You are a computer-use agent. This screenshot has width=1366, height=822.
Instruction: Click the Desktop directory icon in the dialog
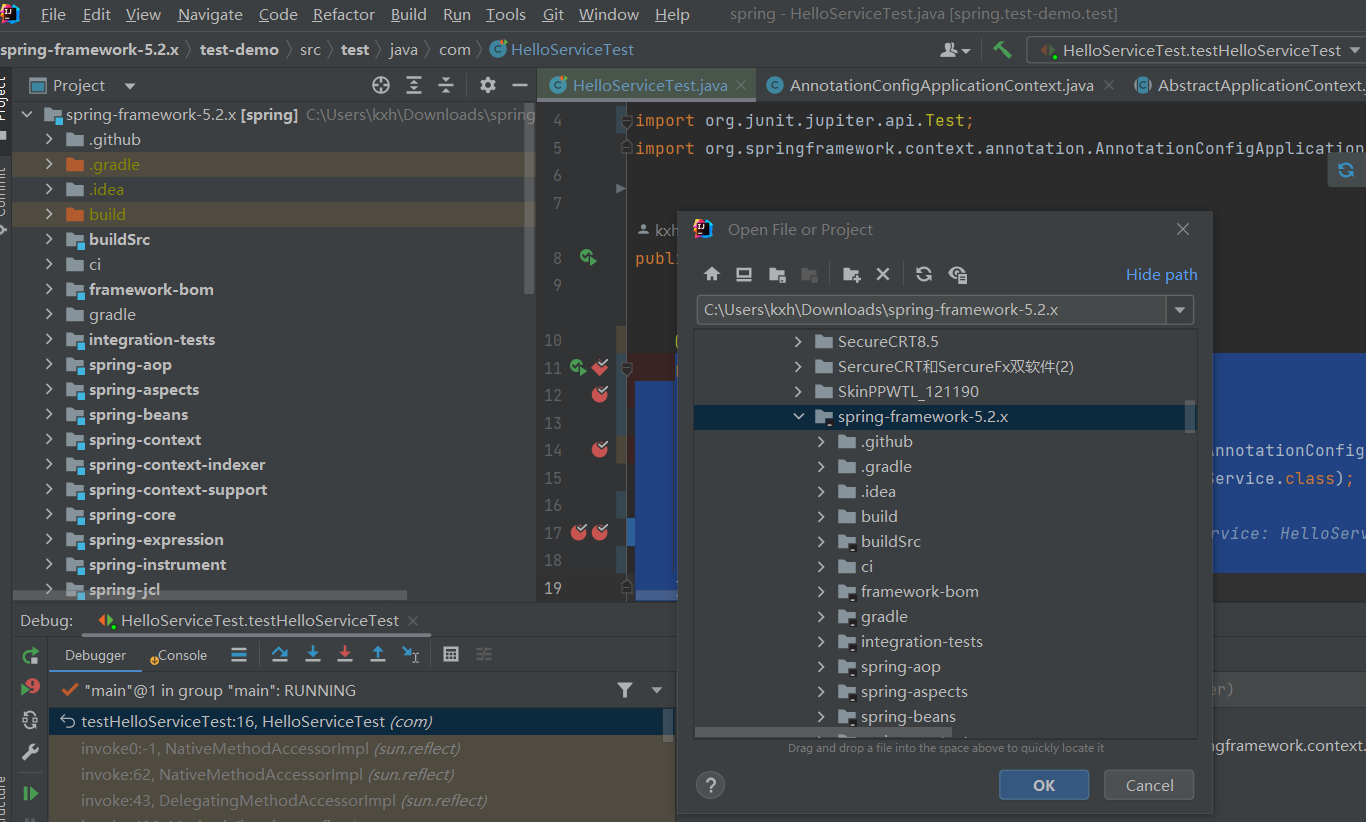pos(744,274)
